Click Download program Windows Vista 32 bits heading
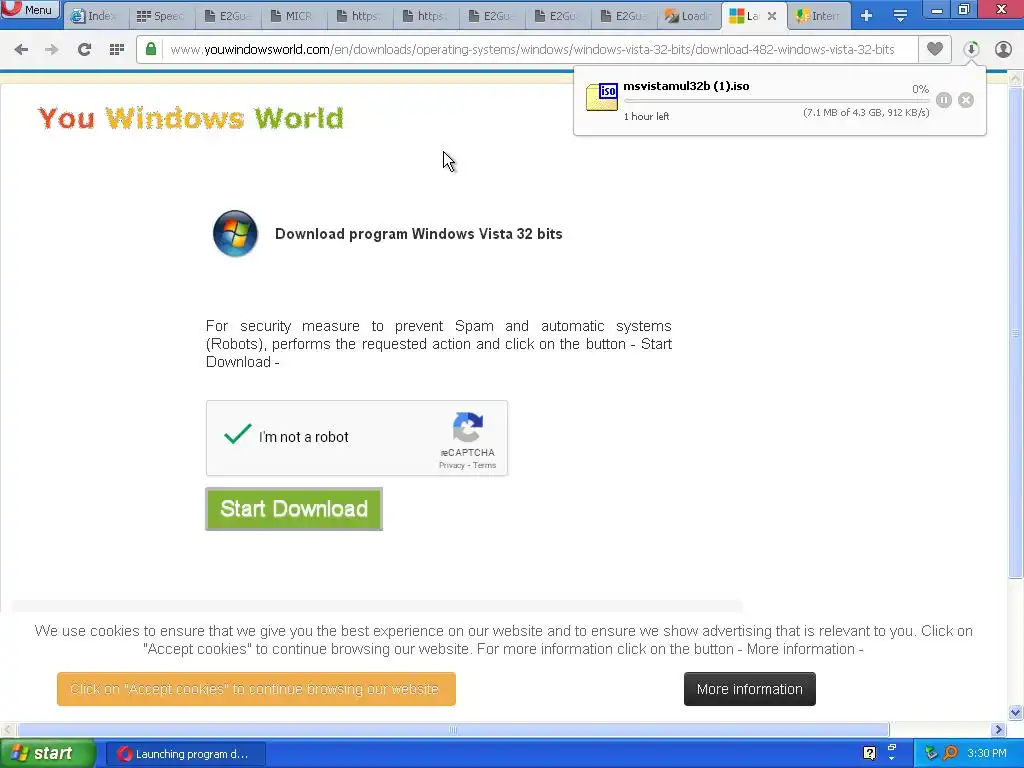This screenshot has height=768, width=1024. pyautogui.click(x=419, y=234)
